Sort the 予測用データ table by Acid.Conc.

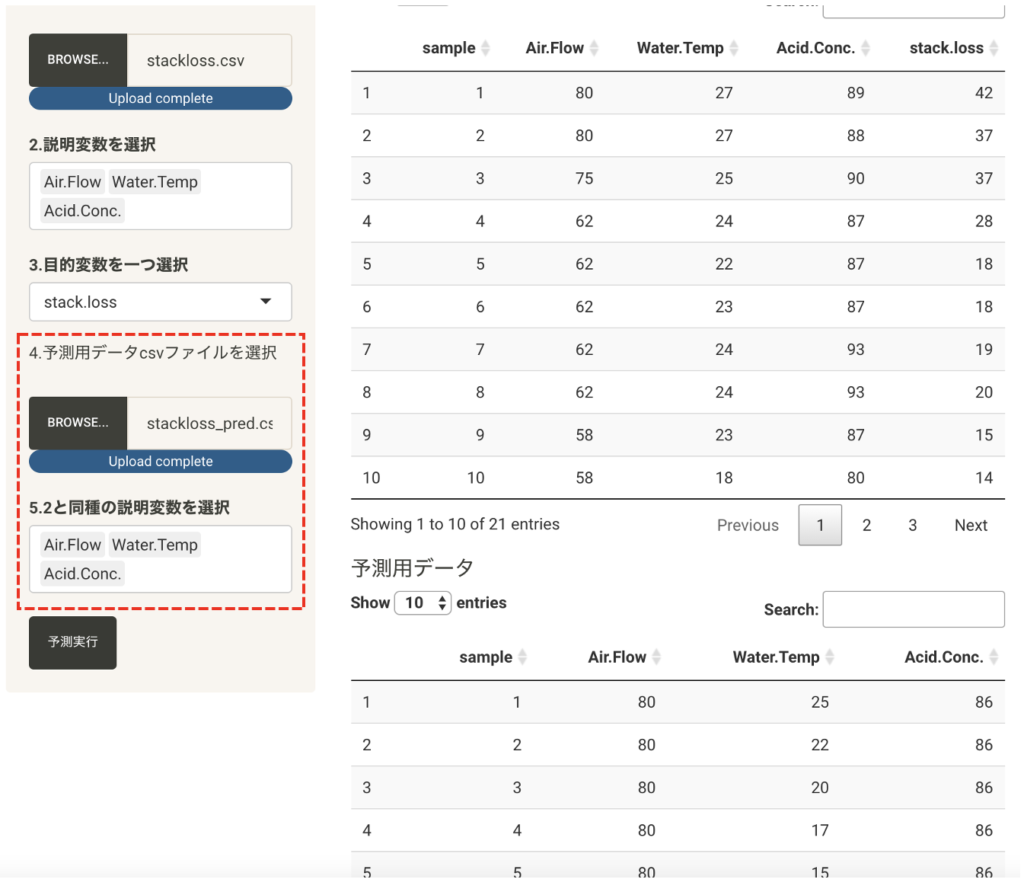949,657
